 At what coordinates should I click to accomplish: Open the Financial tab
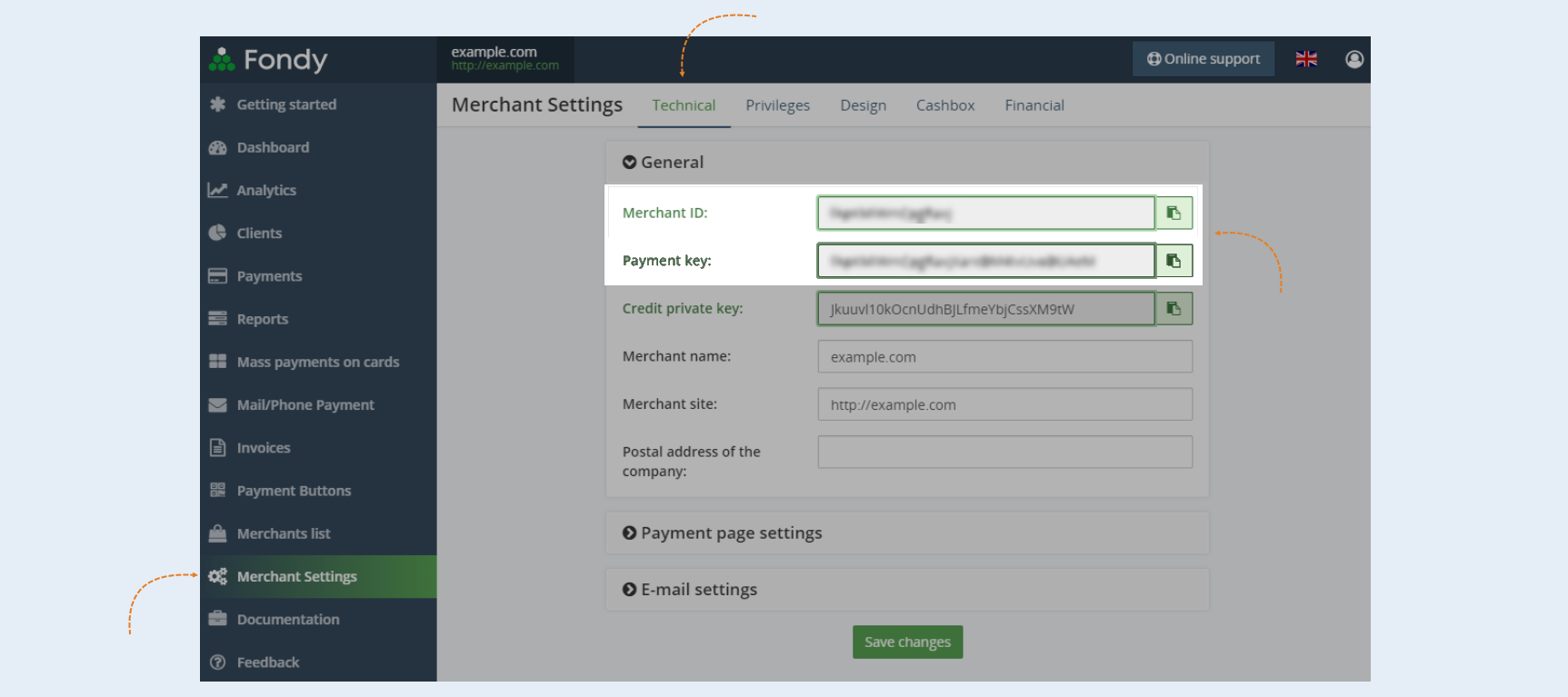tap(1034, 105)
